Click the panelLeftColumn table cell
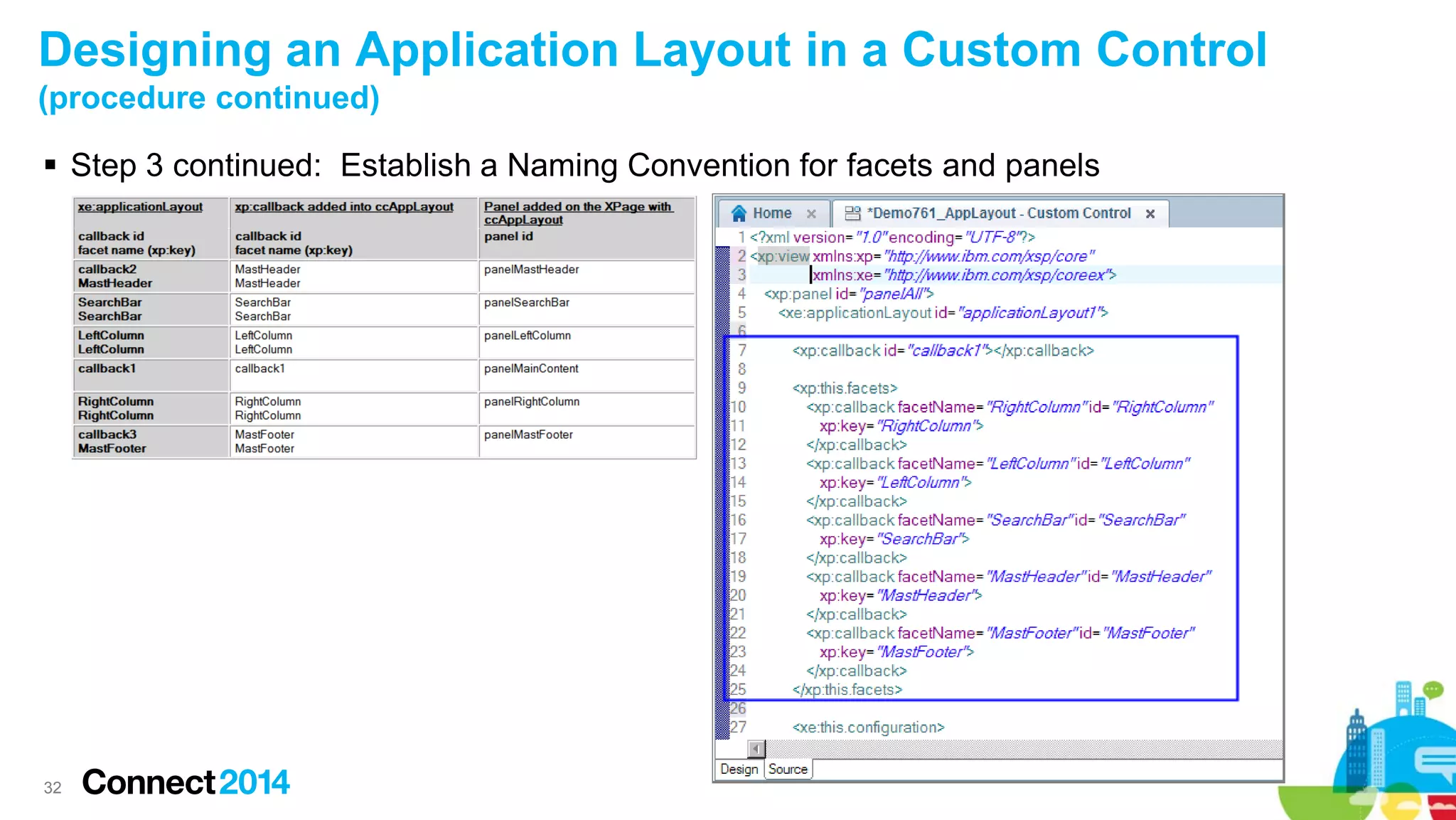The height and width of the screenshot is (820, 1456). click(x=587, y=343)
